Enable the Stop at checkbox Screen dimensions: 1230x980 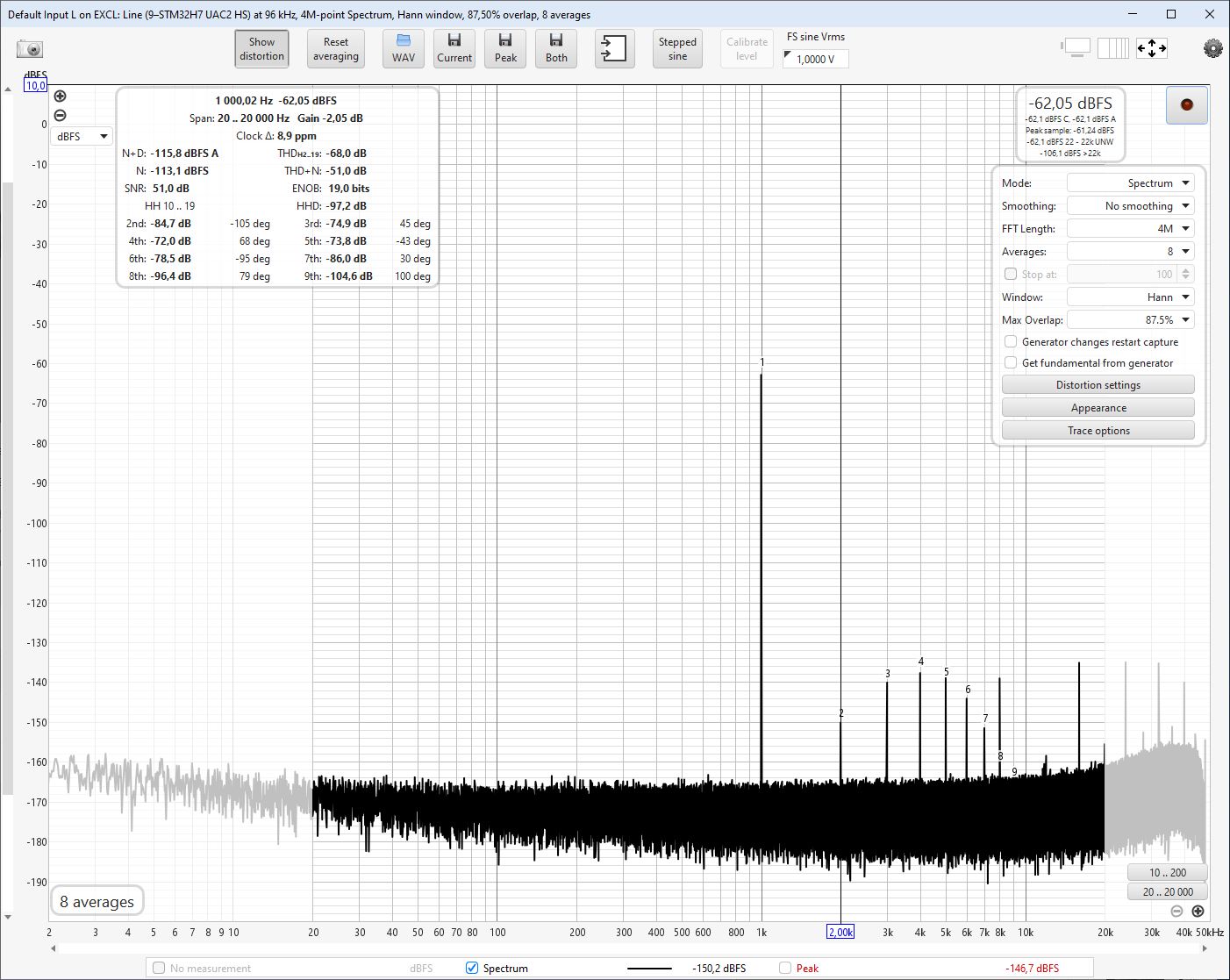pyautogui.click(x=1011, y=275)
